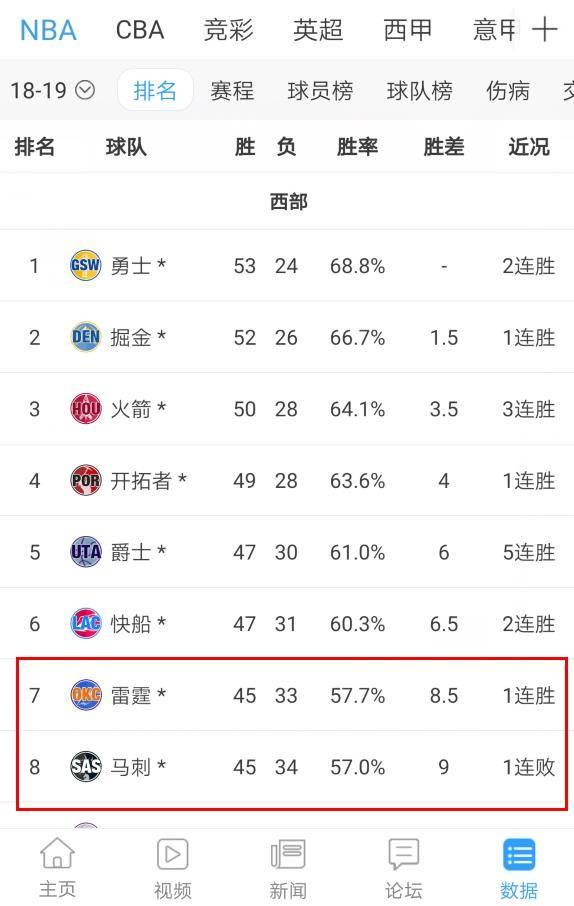The height and width of the screenshot is (906, 574).
Task: Open the 论坛 forum icon
Action: click(403, 853)
